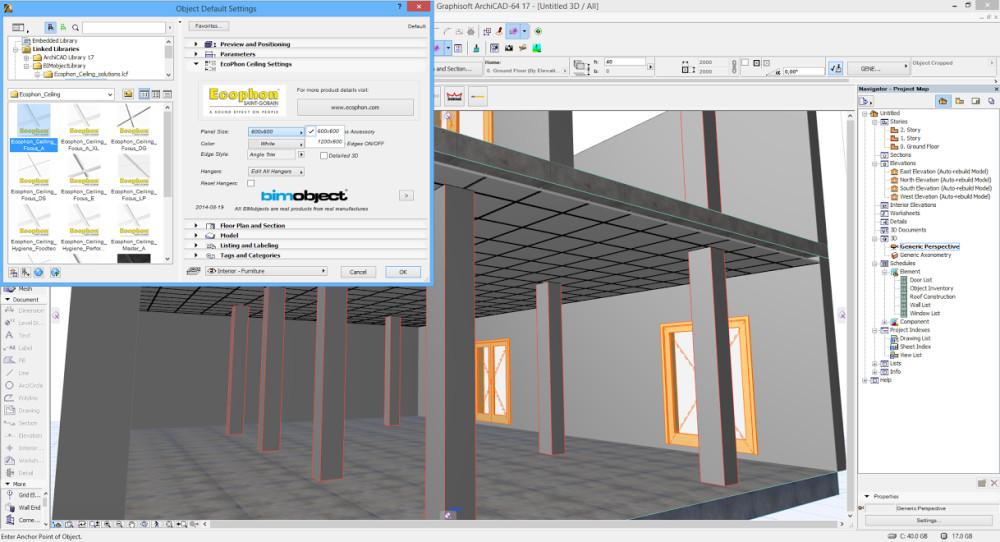Screen dimensions: 1000x542
Task: Select Generic Perspective in Navigator
Action: tap(929, 246)
